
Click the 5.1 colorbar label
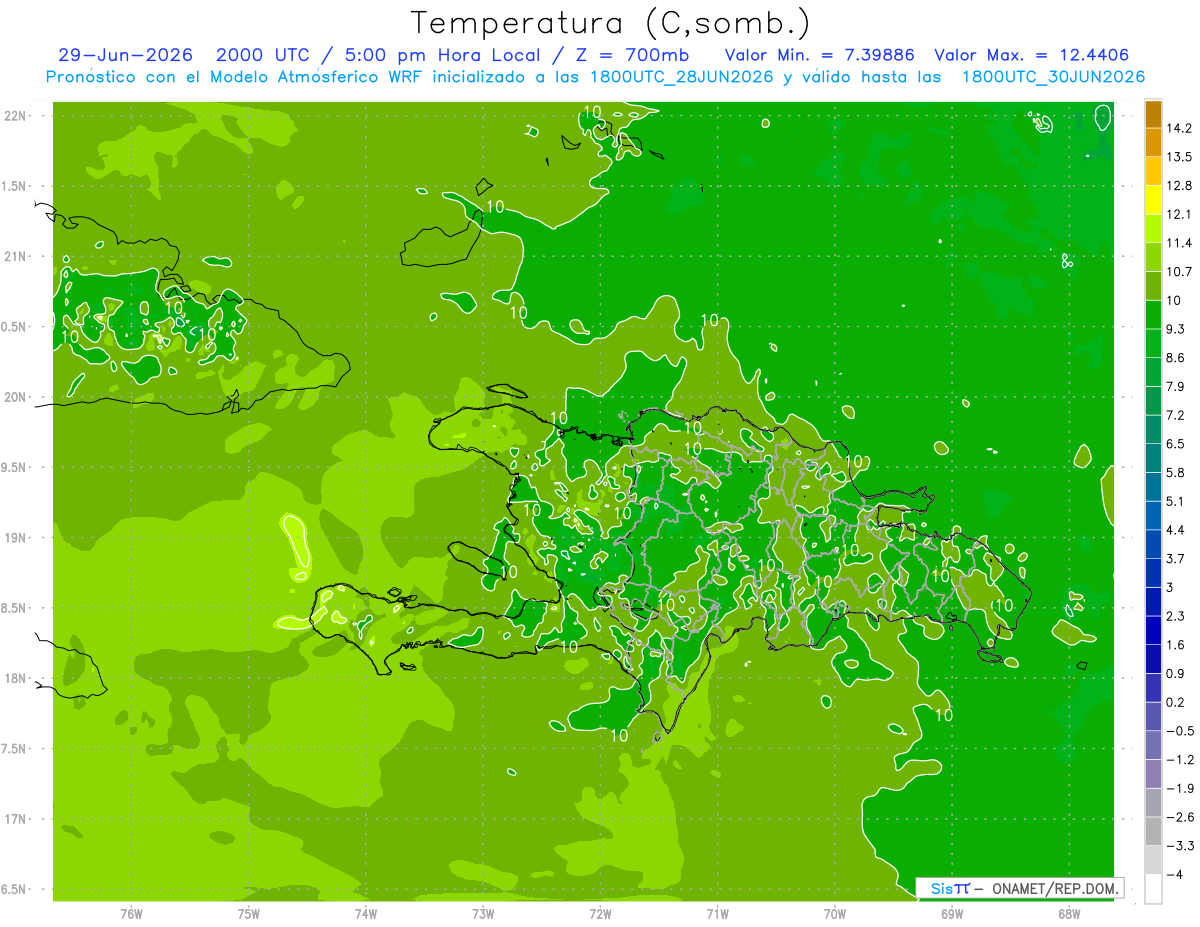tap(1176, 501)
